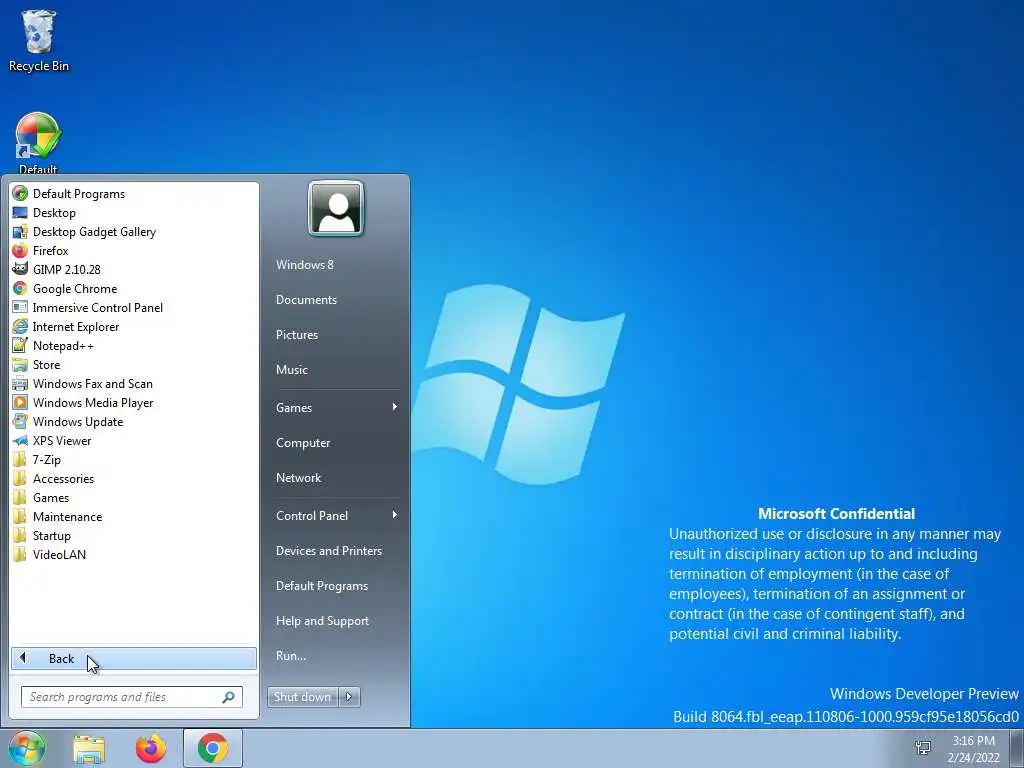Click the network tray icon

(x=923, y=748)
